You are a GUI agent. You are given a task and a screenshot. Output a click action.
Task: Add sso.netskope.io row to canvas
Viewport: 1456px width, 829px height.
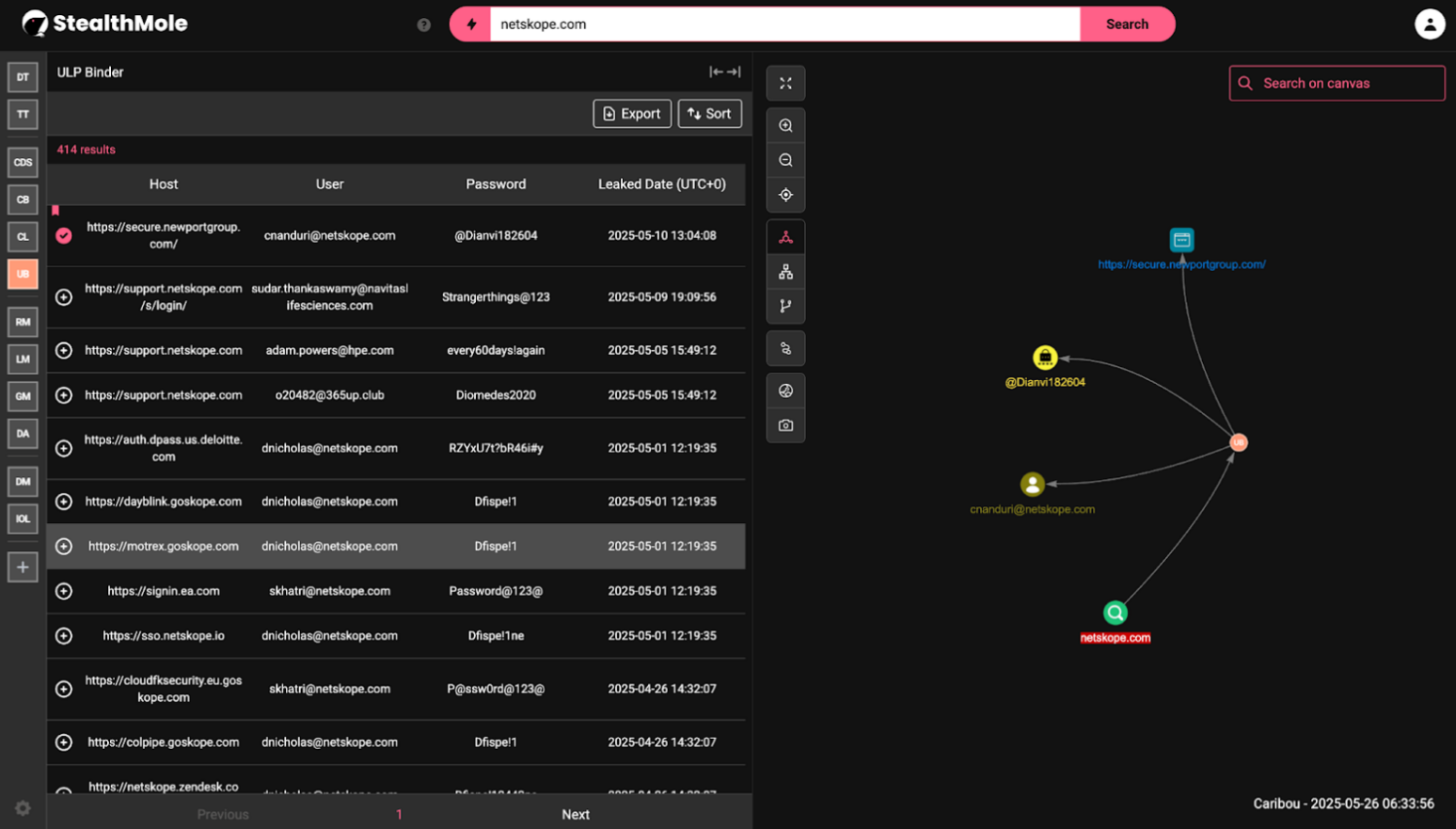(64, 635)
